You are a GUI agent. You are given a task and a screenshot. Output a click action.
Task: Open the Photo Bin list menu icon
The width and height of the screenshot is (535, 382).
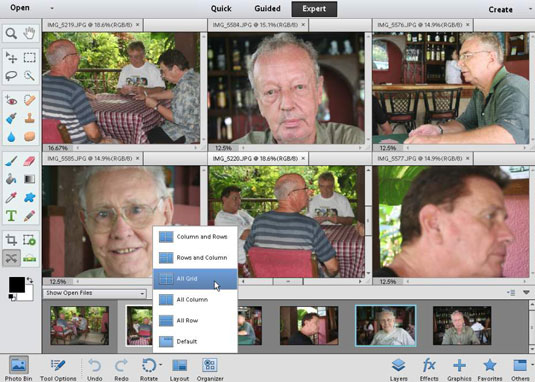pos(511,292)
